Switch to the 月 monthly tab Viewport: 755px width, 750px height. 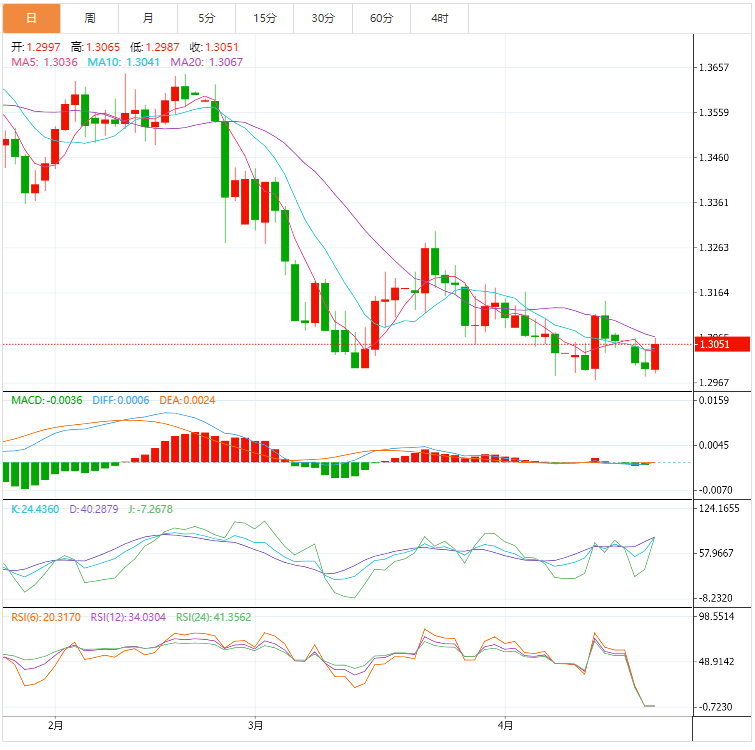(148, 18)
